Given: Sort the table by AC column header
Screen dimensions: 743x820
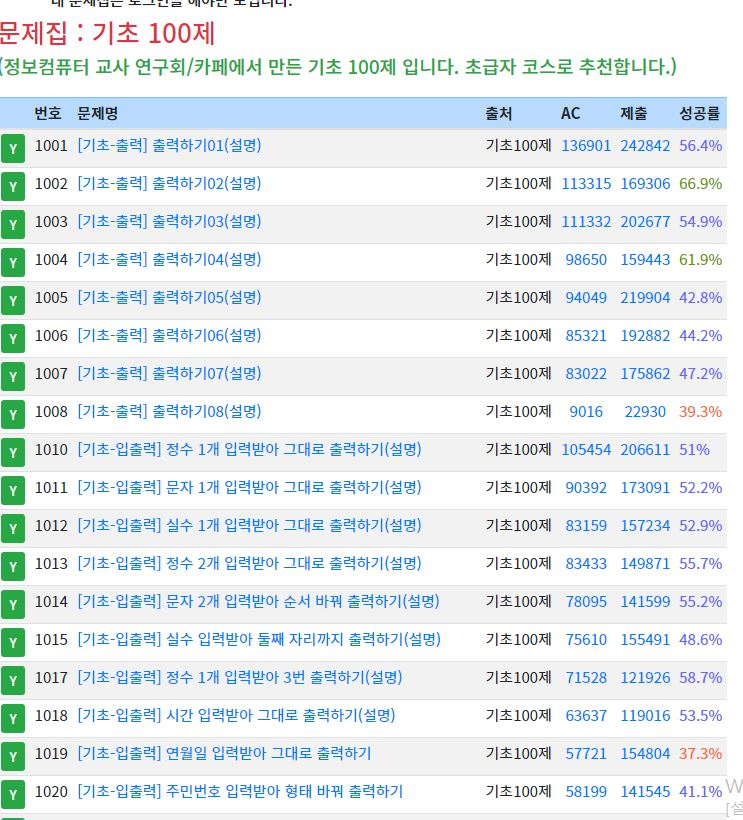Looking at the screenshot, I should [570, 113].
